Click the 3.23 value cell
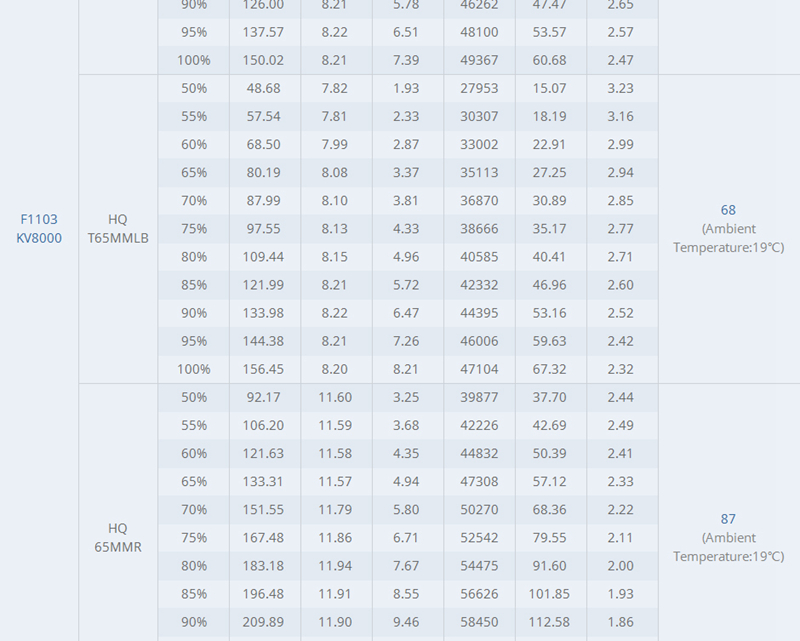This screenshot has height=641, width=800. click(620, 88)
